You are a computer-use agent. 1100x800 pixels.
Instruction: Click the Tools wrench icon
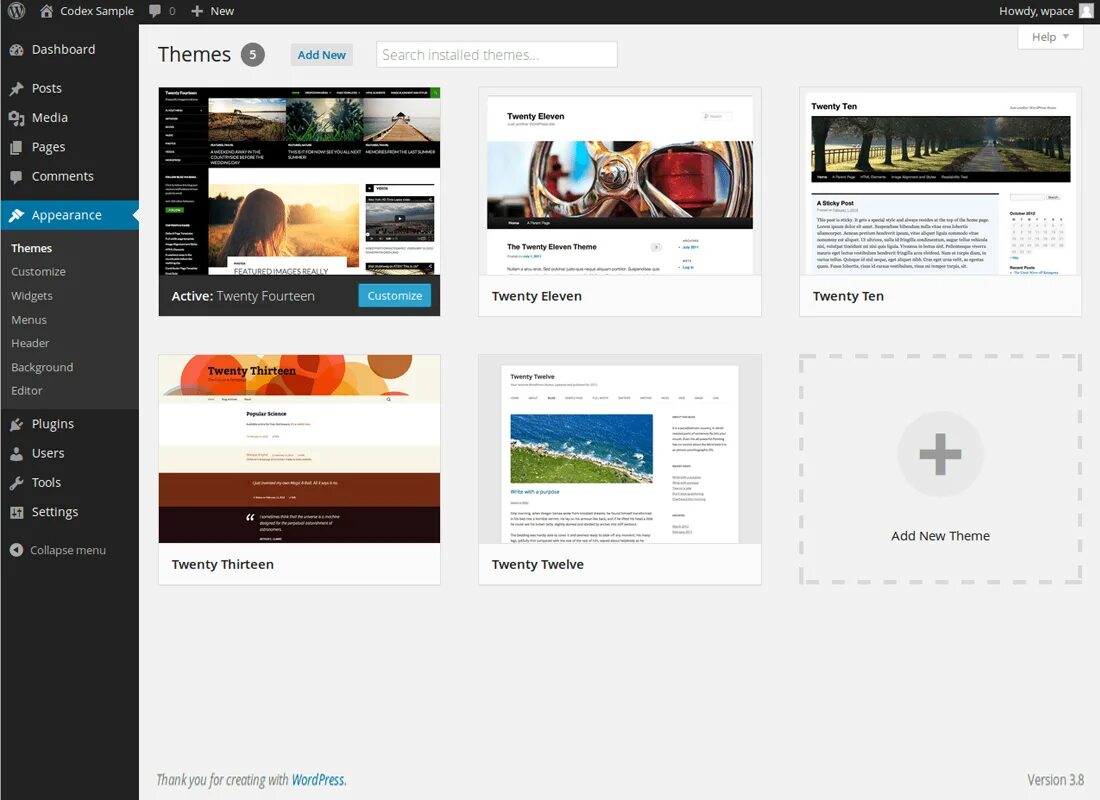pos(17,483)
